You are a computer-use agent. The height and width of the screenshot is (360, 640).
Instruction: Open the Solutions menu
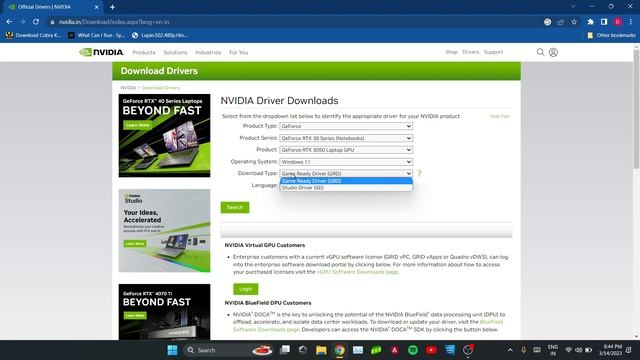175,53
